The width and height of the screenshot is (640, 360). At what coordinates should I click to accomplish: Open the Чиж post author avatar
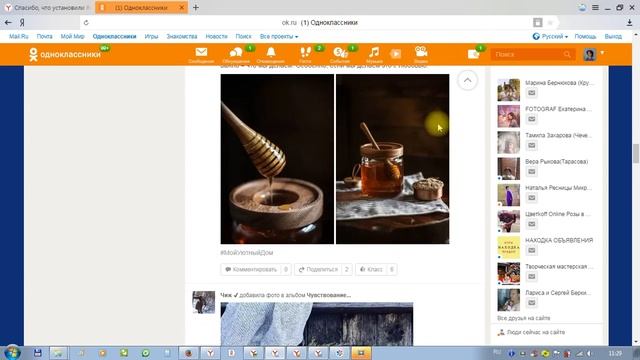point(204,302)
